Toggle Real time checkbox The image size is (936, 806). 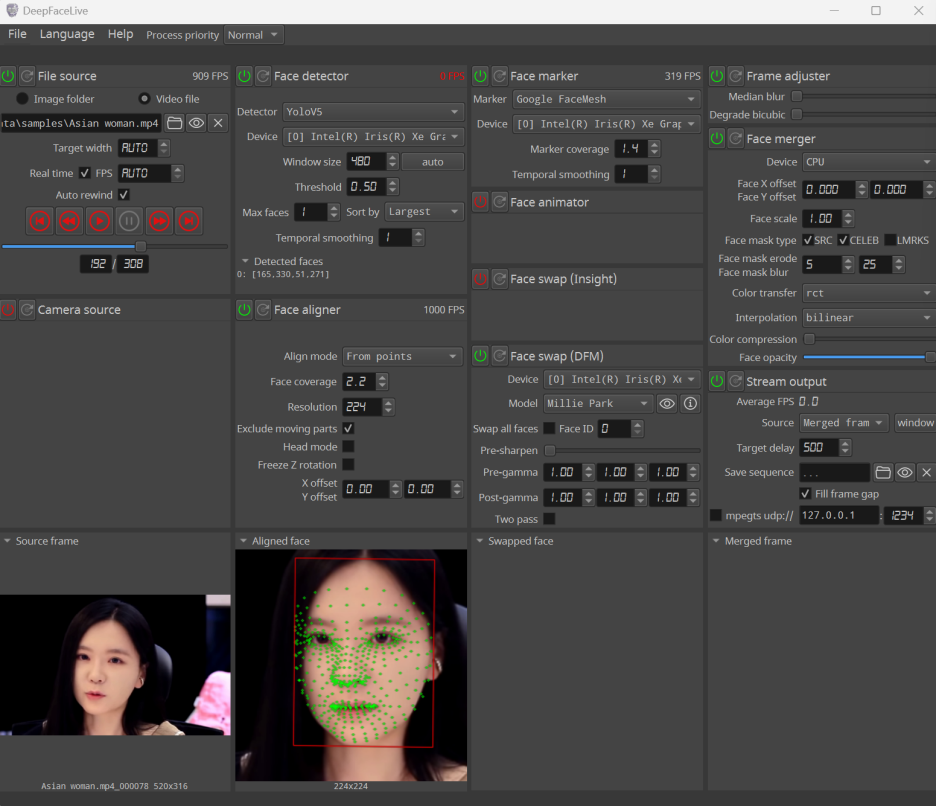(x=85, y=173)
